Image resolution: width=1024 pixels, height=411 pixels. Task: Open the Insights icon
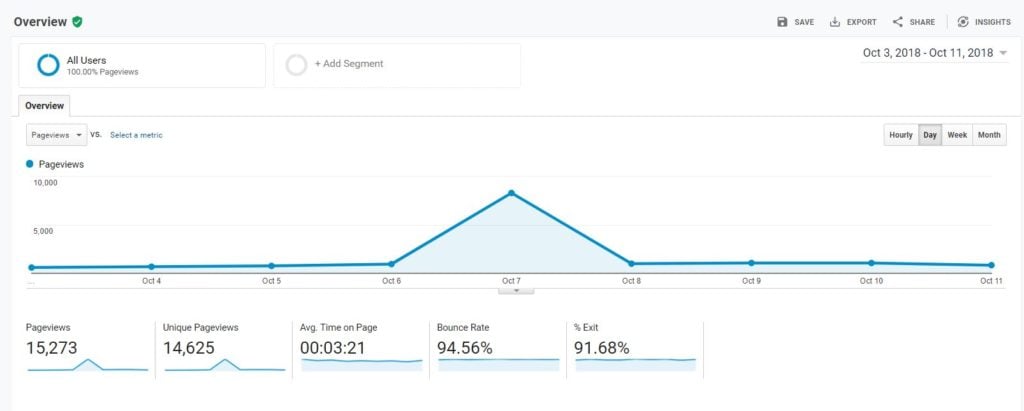click(963, 22)
